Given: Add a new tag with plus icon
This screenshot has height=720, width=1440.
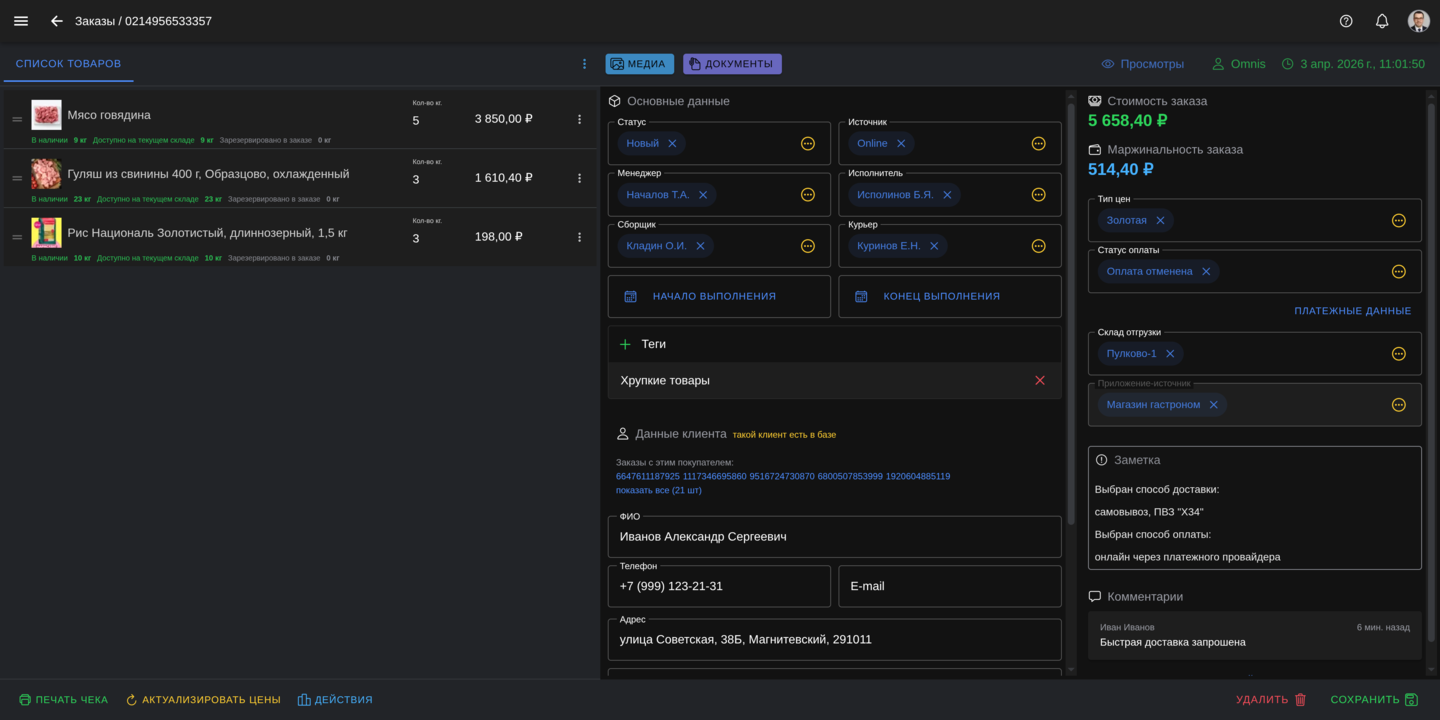Looking at the screenshot, I should pos(625,344).
